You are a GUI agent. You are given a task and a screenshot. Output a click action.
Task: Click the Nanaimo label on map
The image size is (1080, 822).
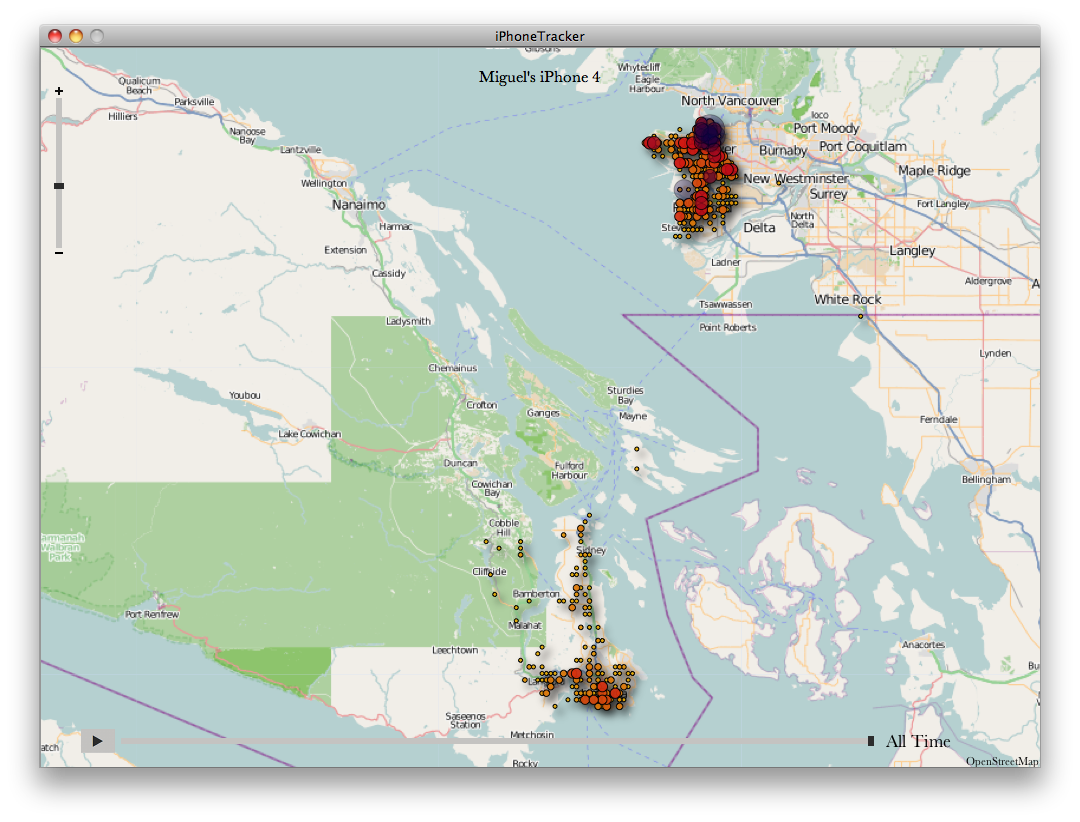point(359,205)
